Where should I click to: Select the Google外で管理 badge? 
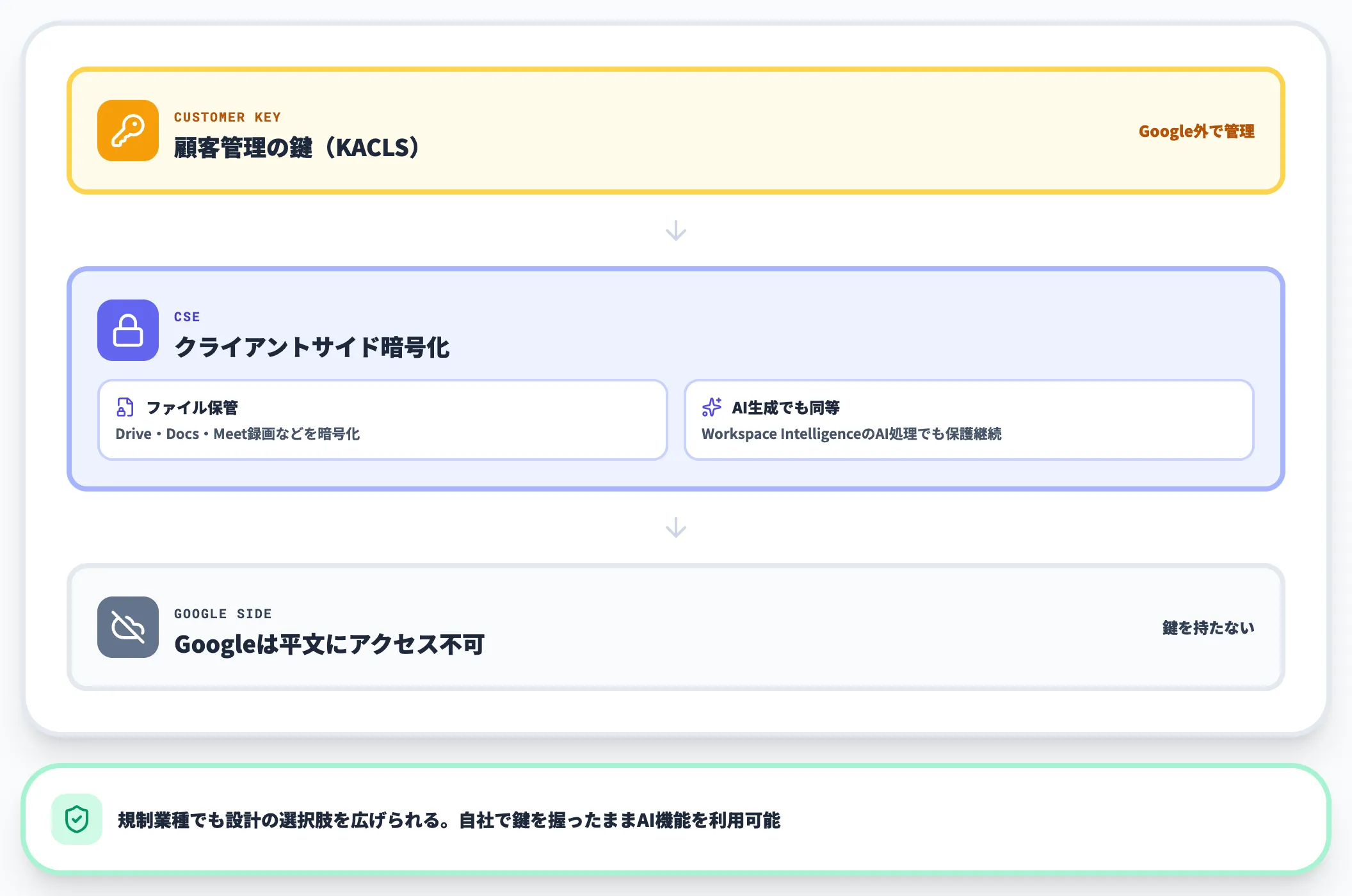click(x=1198, y=131)
